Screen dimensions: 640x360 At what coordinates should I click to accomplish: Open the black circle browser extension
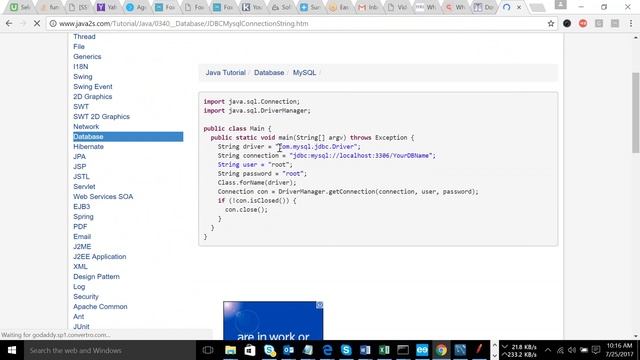(567, 24)
